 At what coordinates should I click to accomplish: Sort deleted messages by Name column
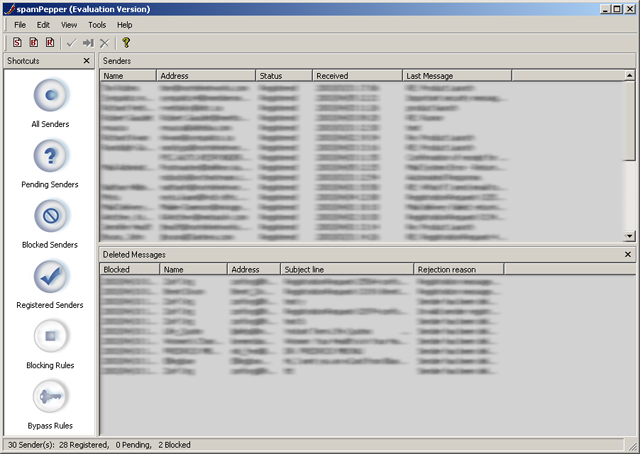193,269
